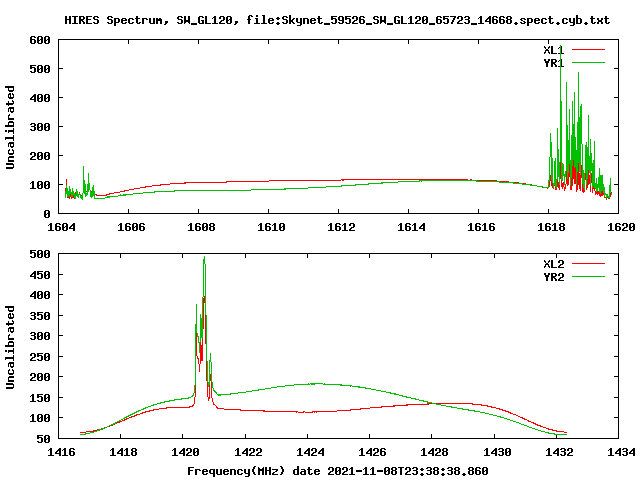The width and height of the screenshot is (640, 480).
Task: Click the 1428 tick label on bottom plot
Action: 434,452
